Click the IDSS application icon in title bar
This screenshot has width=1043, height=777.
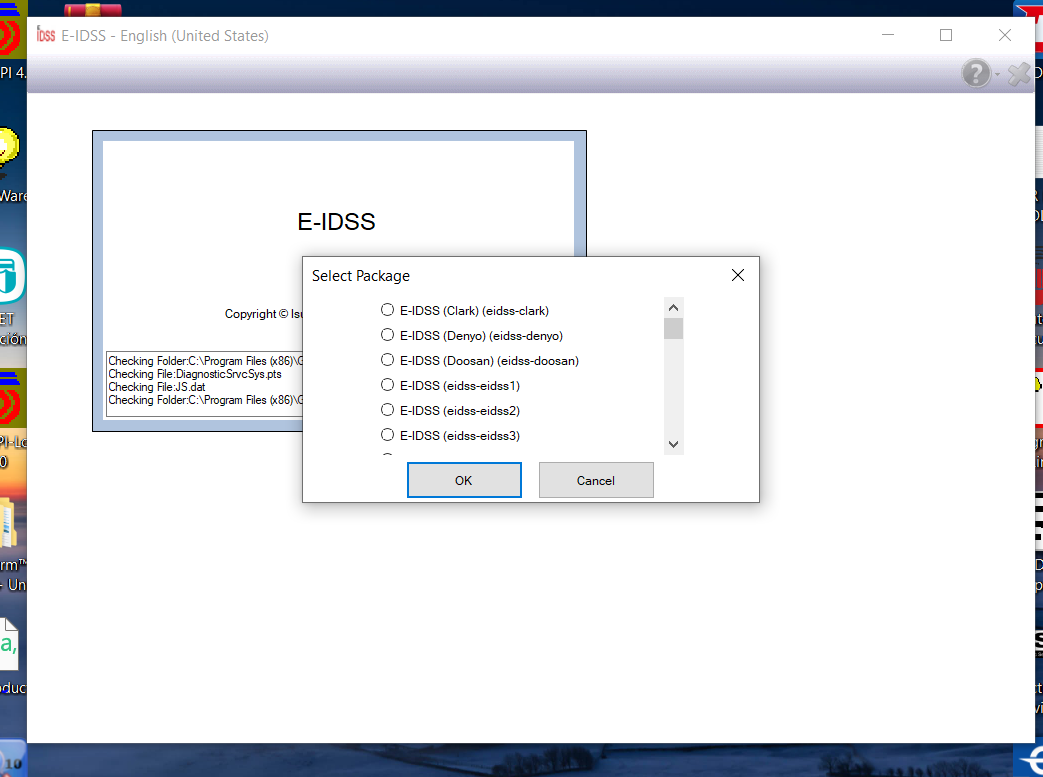coord(46,35)
